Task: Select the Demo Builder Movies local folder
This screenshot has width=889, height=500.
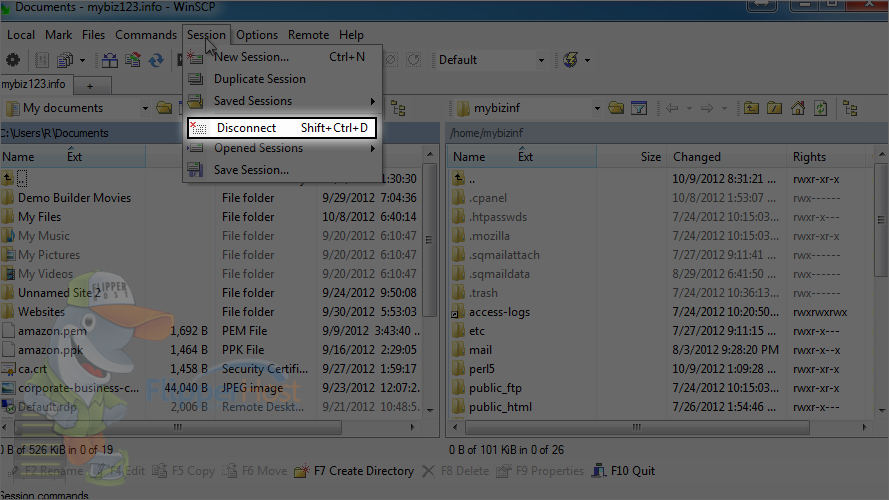Action: click(x=74, y=198)
